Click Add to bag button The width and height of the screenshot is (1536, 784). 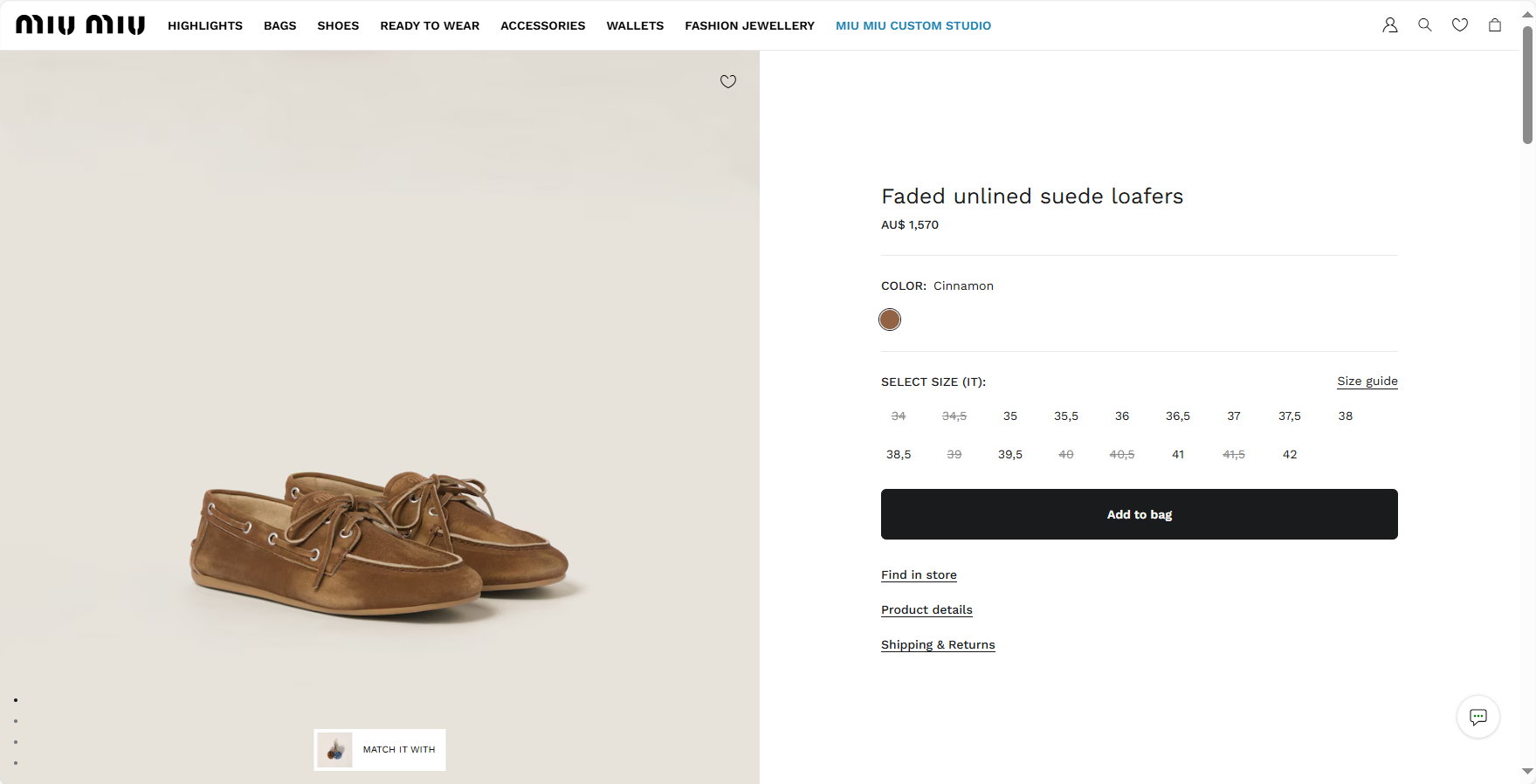(1139, 514)
